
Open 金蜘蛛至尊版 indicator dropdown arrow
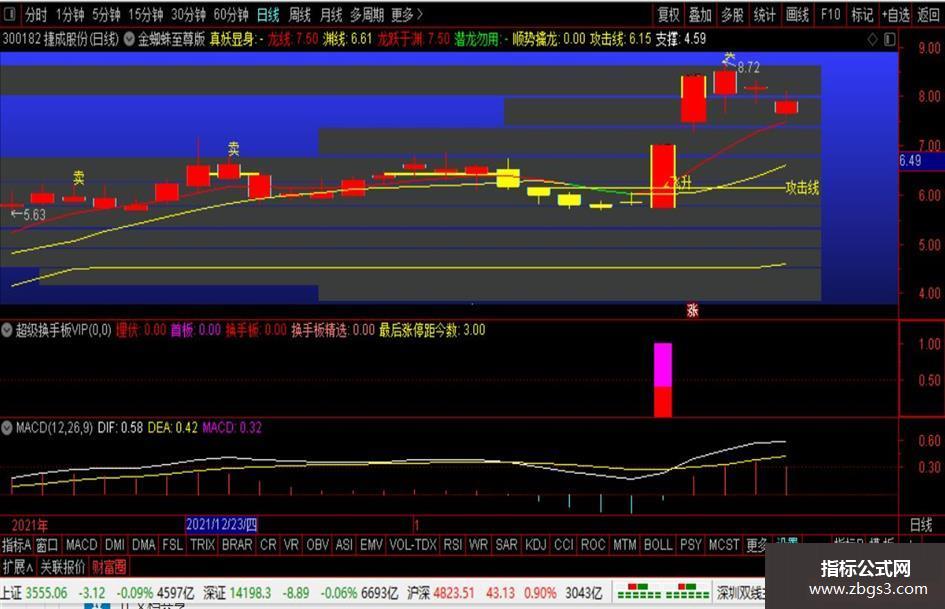(129, 39)
